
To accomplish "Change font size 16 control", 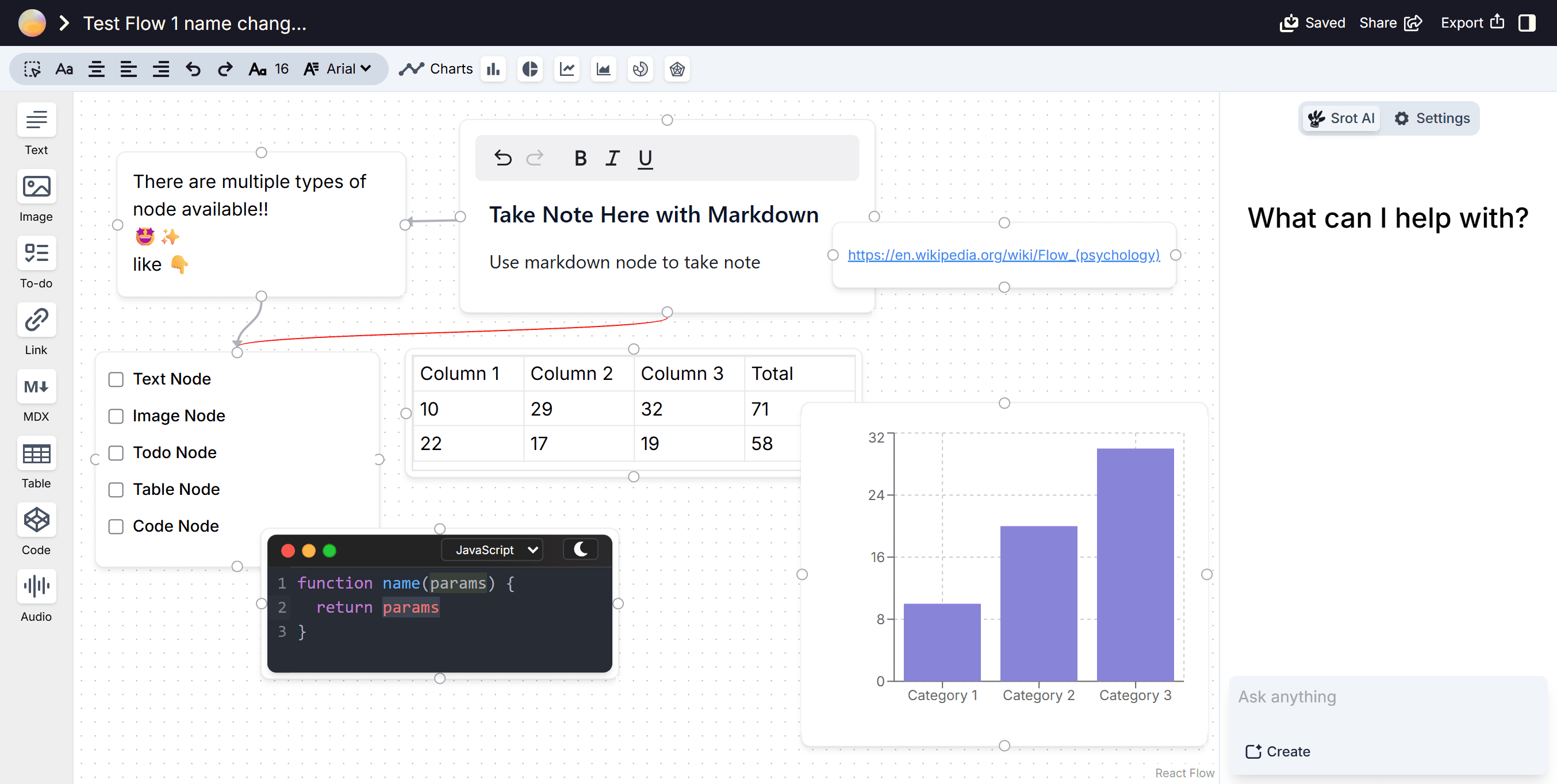I will point(269,69).
